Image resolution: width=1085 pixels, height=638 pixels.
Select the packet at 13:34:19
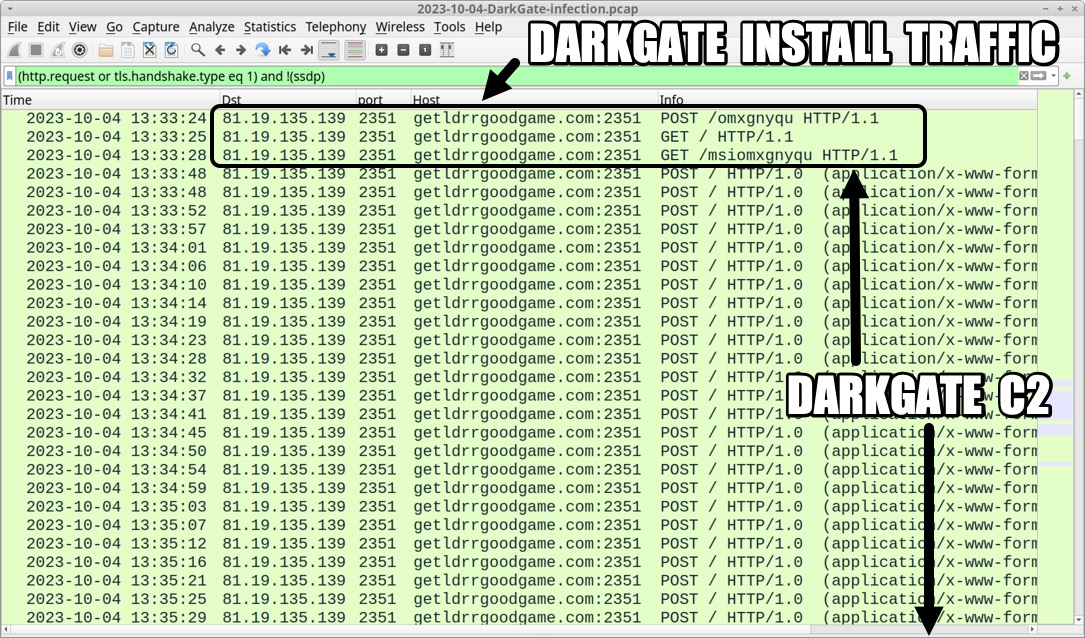click(x=519, y=322)
